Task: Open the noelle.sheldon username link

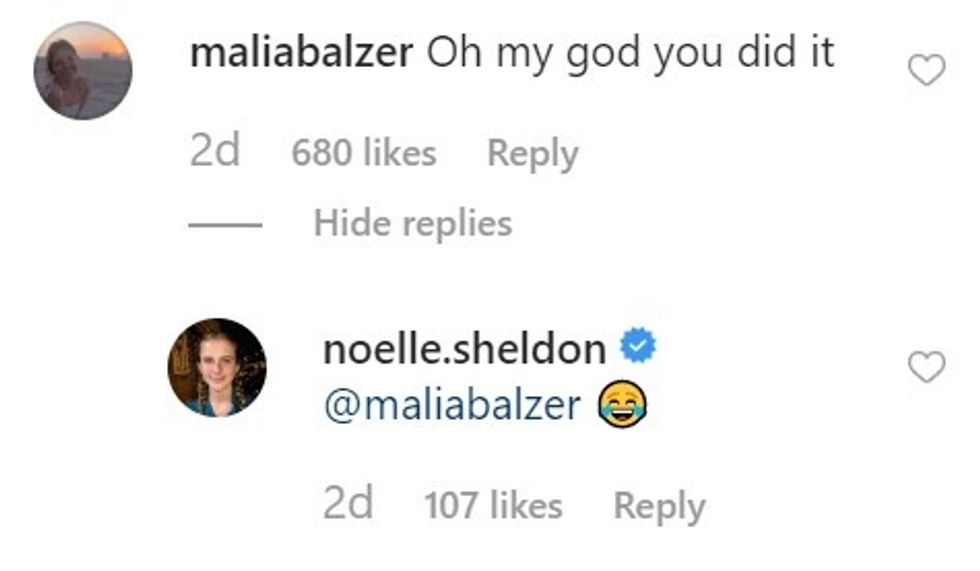Action: pos(465,349)
